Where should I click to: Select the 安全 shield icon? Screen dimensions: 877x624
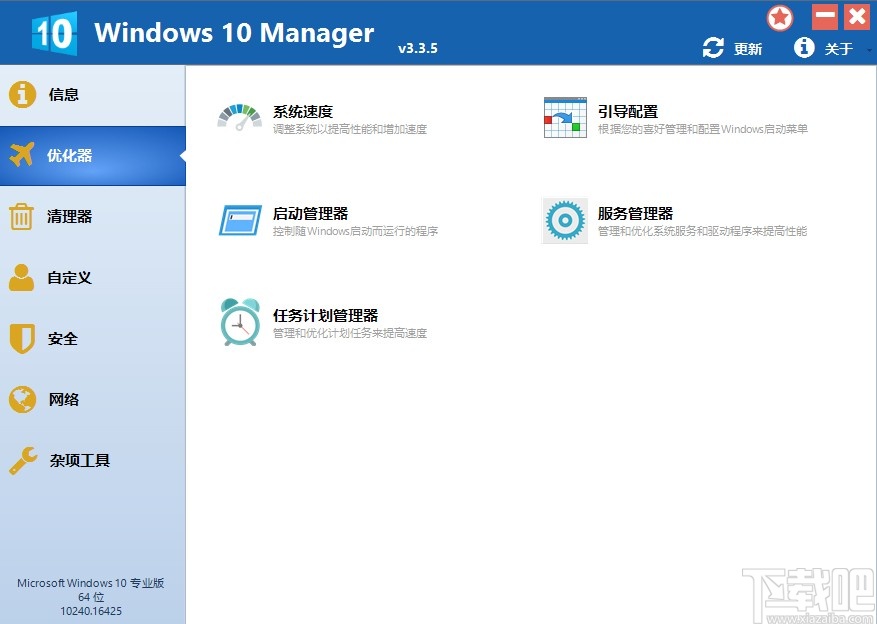[x=20, y=338]
